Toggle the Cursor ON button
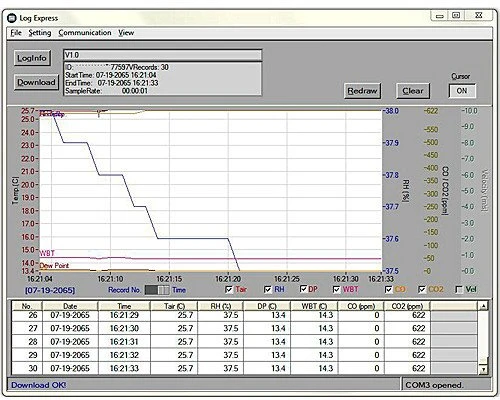The width and height of the screenshot is (500, 400). pyautogui.click(x=462, y=91)
